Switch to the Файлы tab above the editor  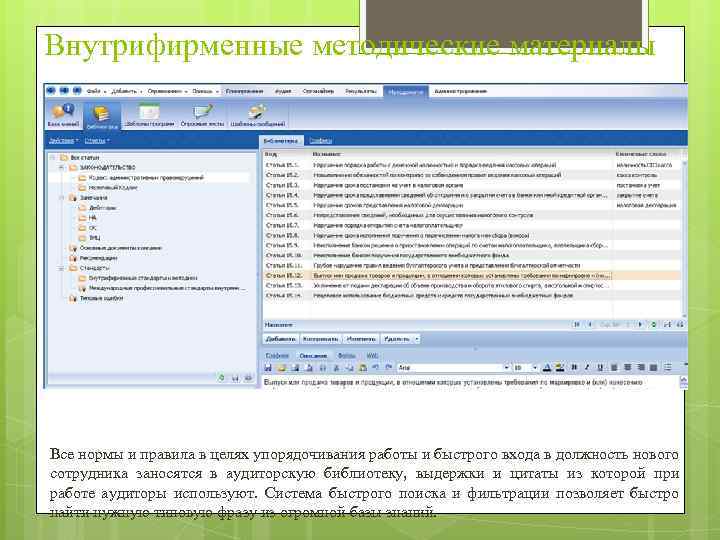point(346,356)
